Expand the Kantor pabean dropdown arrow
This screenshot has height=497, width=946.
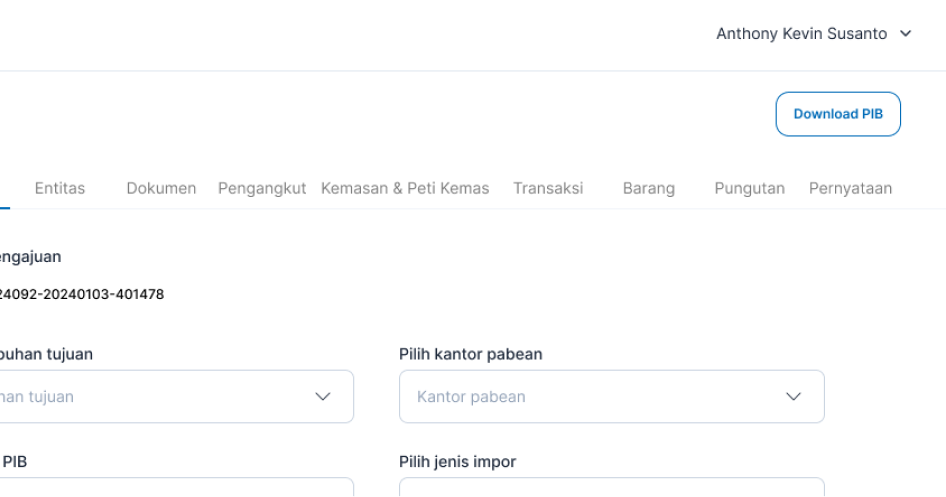pos(794,397)
